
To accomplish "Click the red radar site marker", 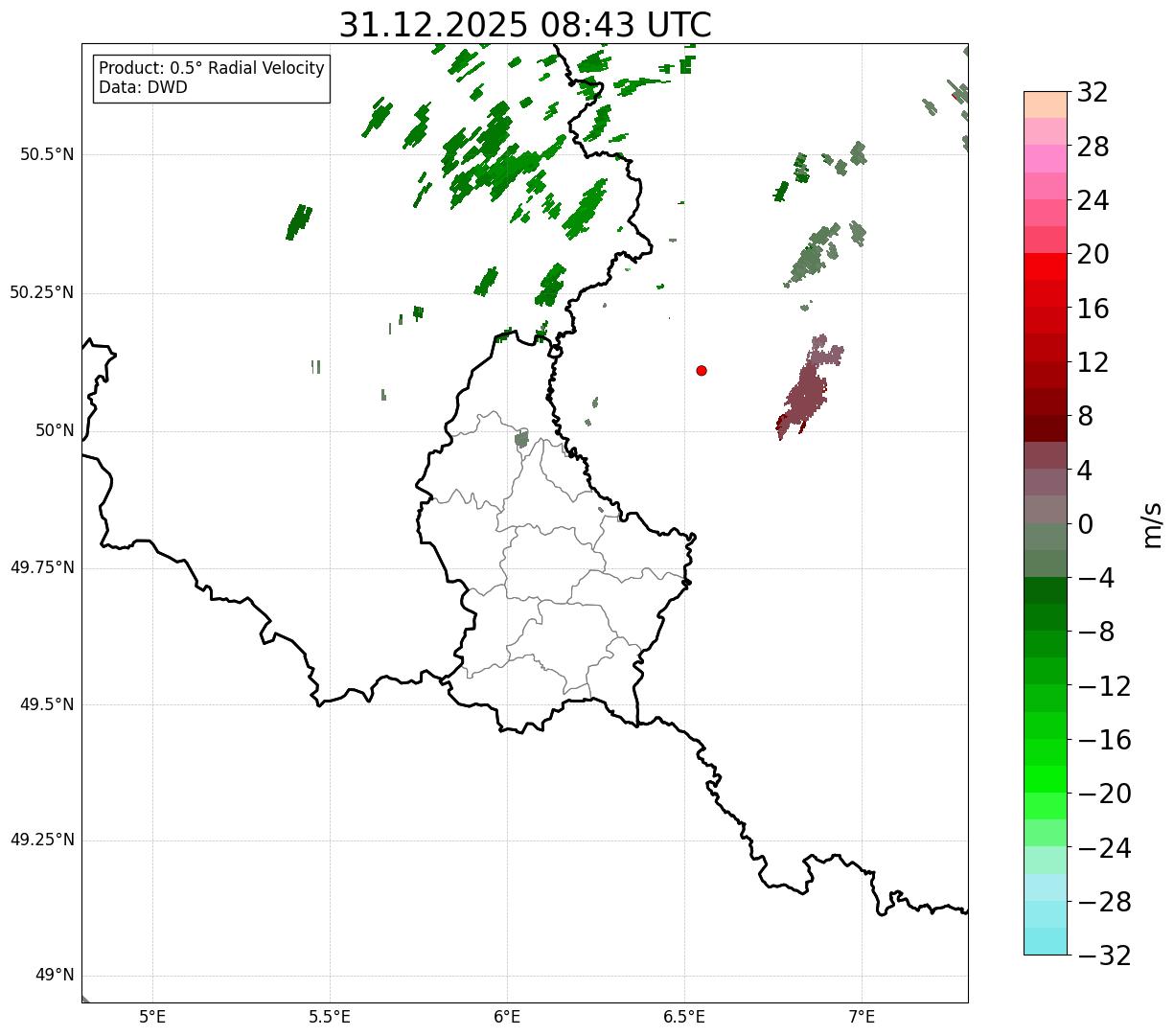I will (702, 370).
